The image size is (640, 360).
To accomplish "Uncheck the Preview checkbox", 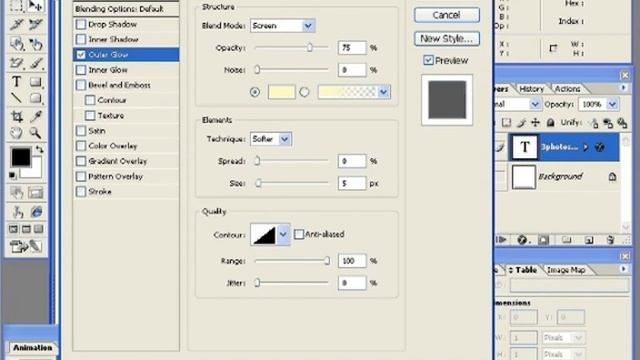I will 428,60.
